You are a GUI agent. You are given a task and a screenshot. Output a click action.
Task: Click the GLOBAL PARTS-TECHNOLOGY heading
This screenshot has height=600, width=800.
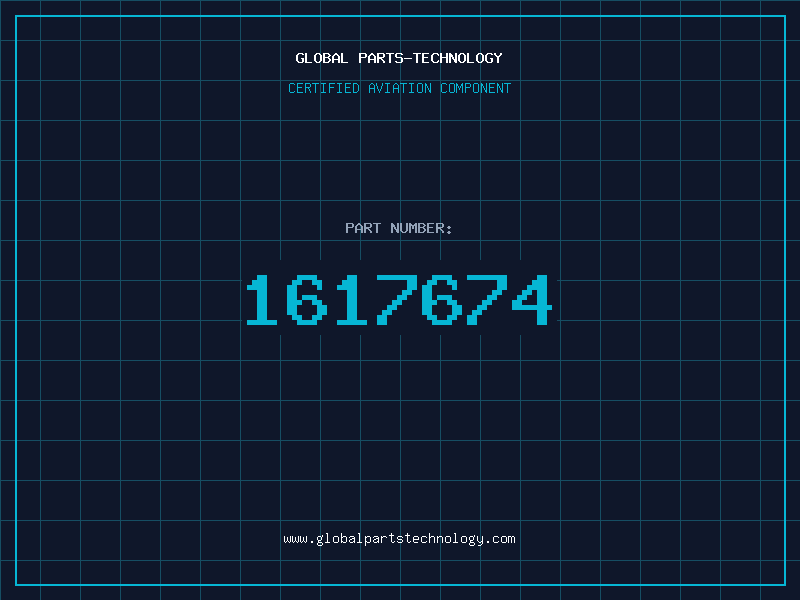coord(399,58)
